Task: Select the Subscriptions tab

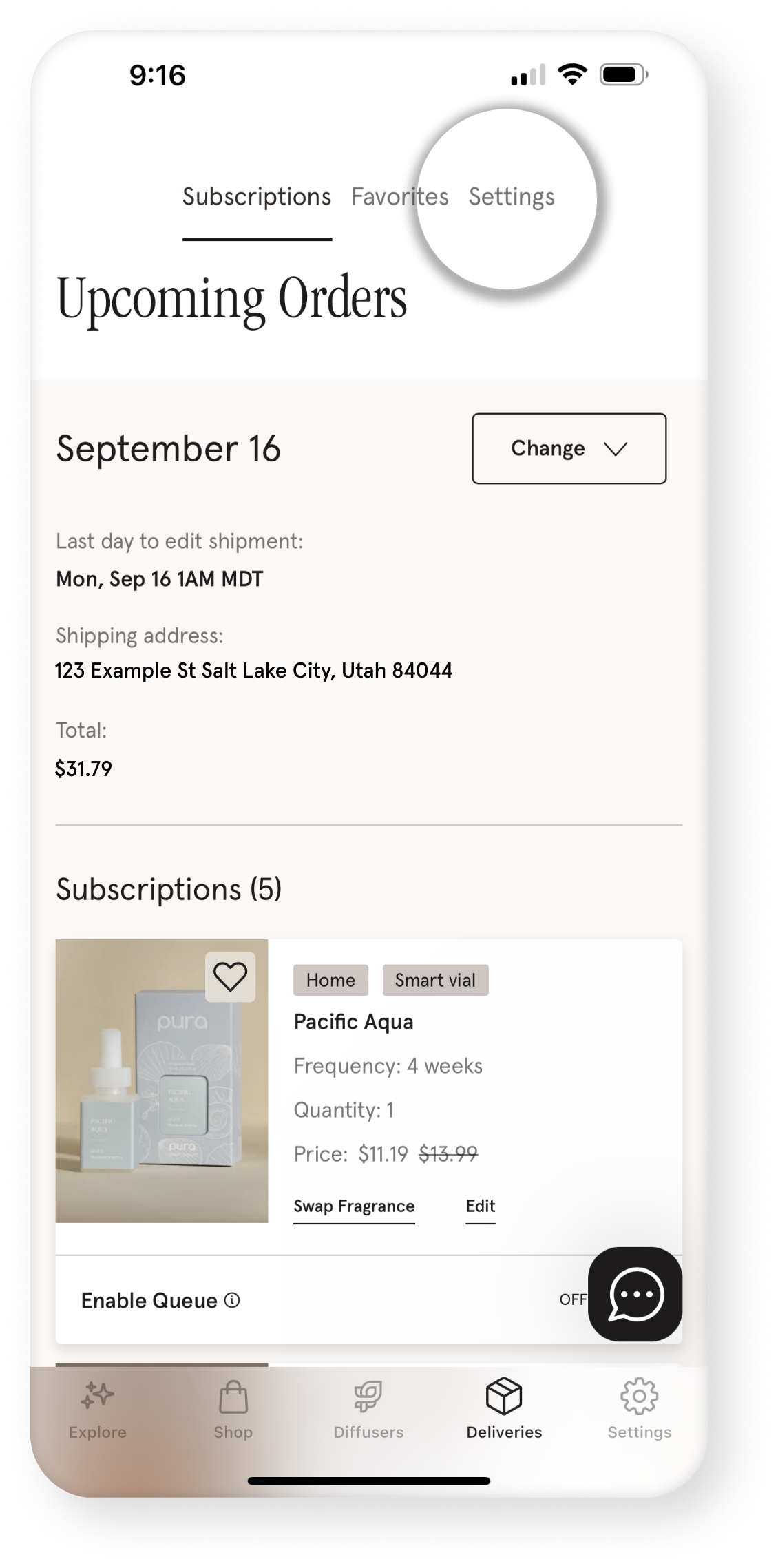Action: pyautogui.click(x=257, y=197)
